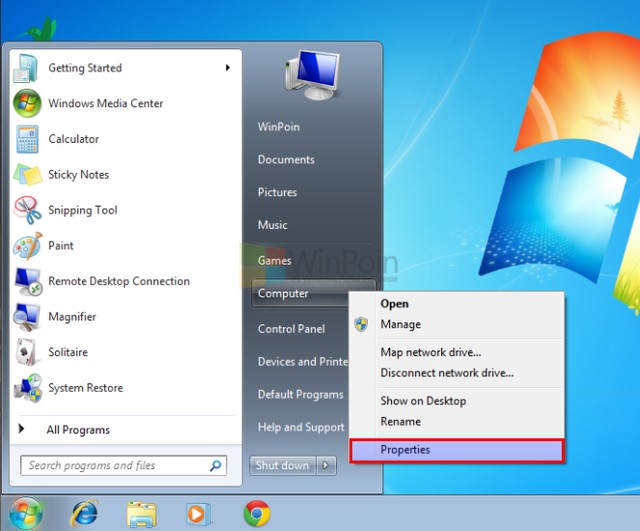Open the WinPoin user folder link

click(279, 127)
